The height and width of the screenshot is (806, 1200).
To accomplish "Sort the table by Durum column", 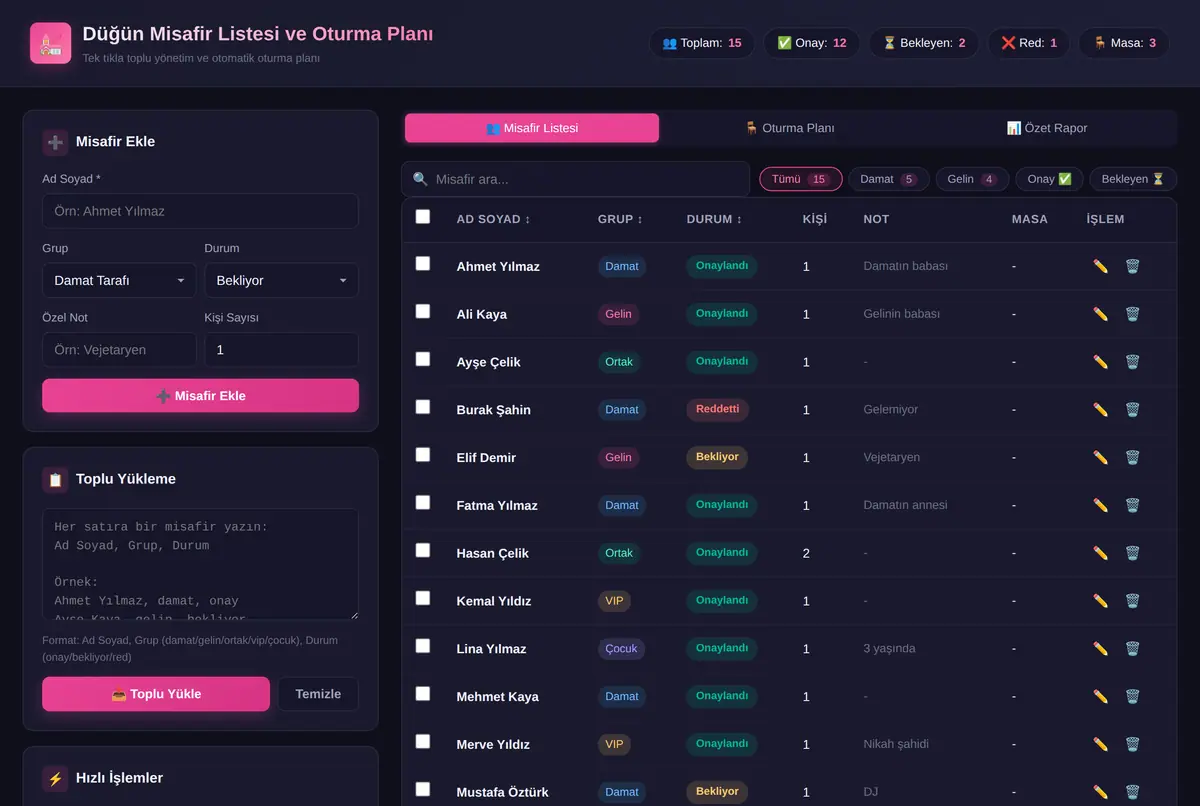I will click(x=714, y=219).
